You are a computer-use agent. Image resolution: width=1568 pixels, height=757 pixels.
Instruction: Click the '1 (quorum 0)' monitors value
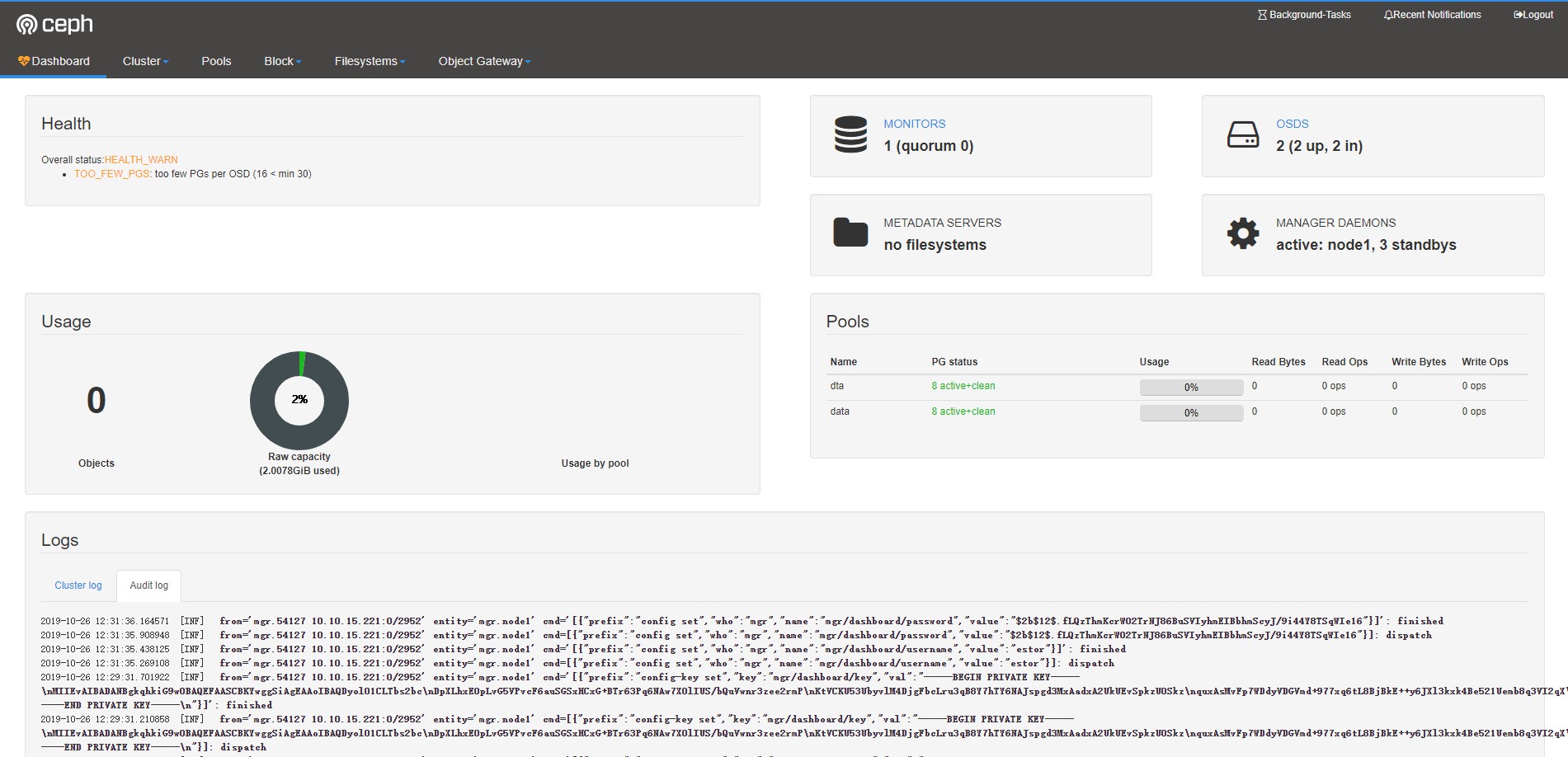pos(928,146)
